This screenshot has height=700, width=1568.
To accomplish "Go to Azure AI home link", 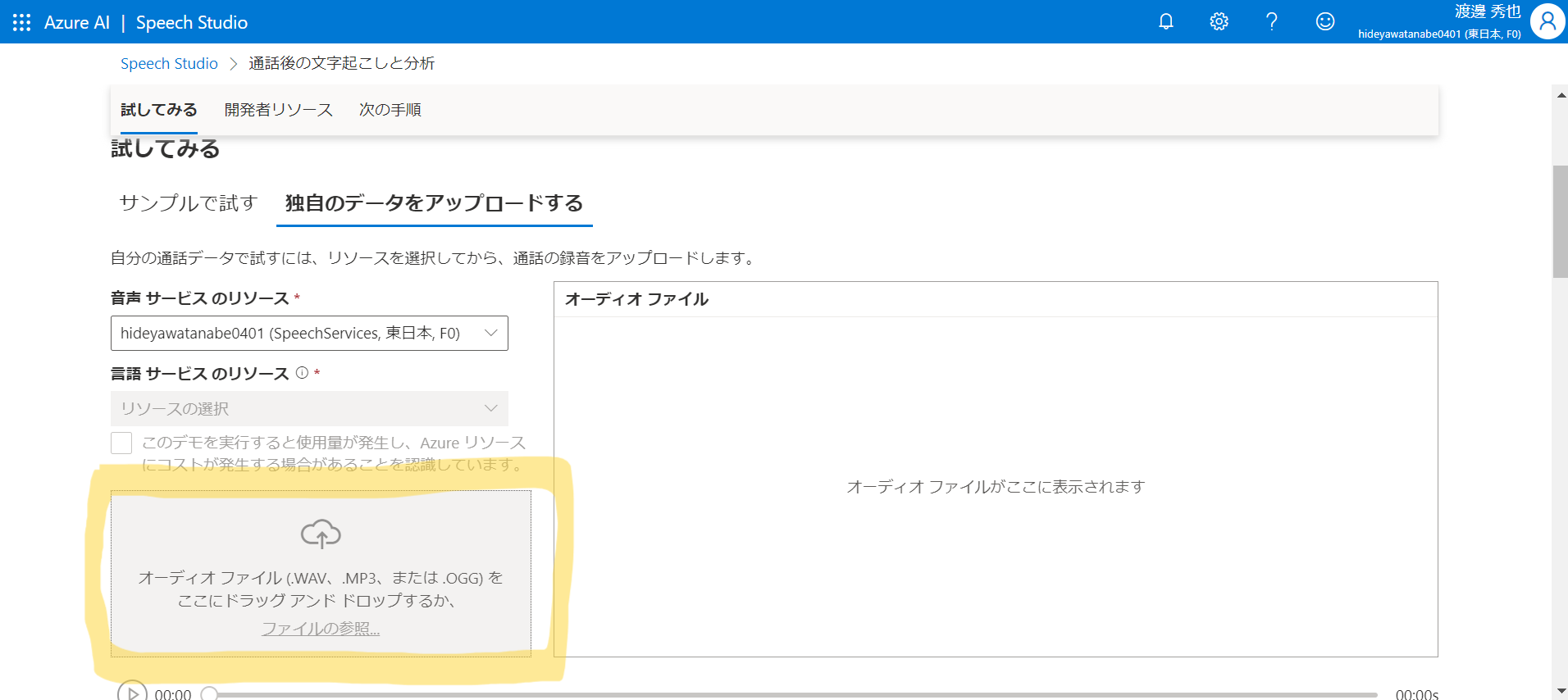I will point(77,22).
